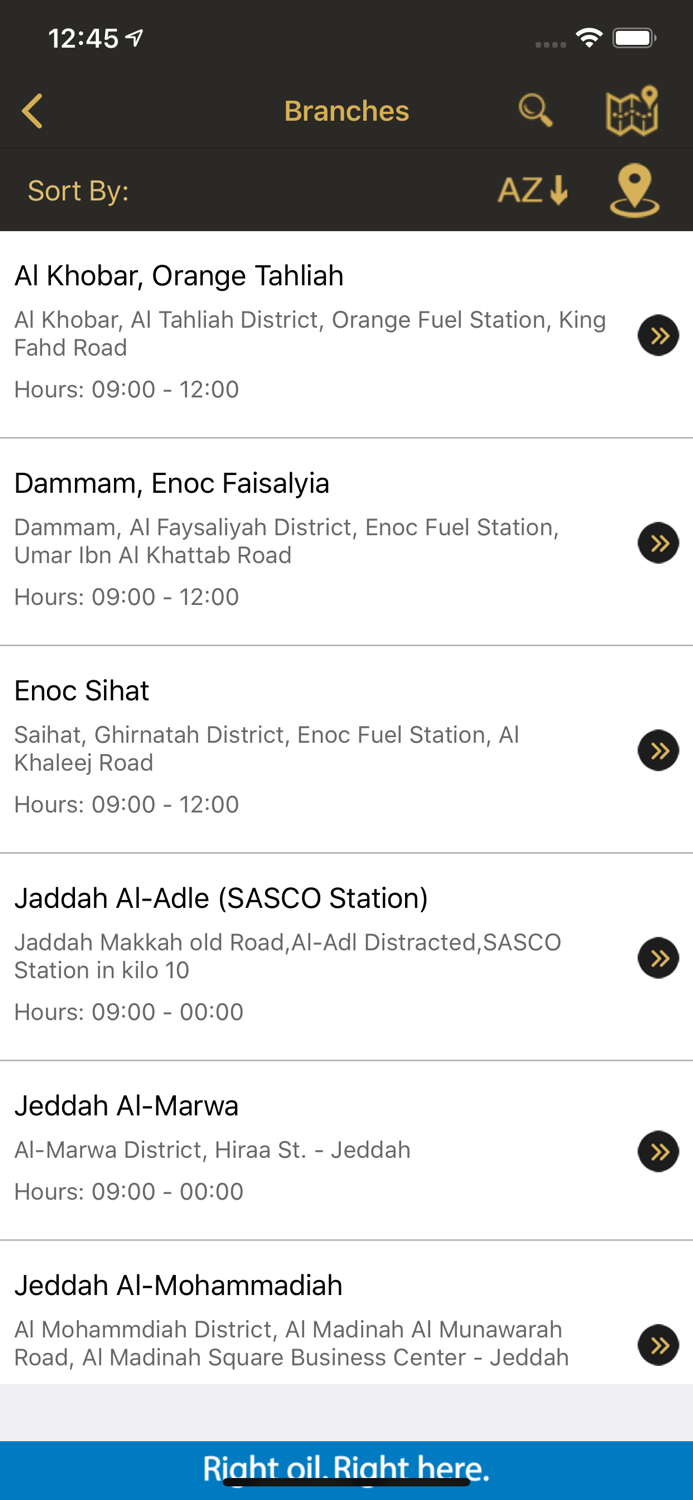Select the Sort By label
This screenshot has height=1500, width=693.
[78, 191]
